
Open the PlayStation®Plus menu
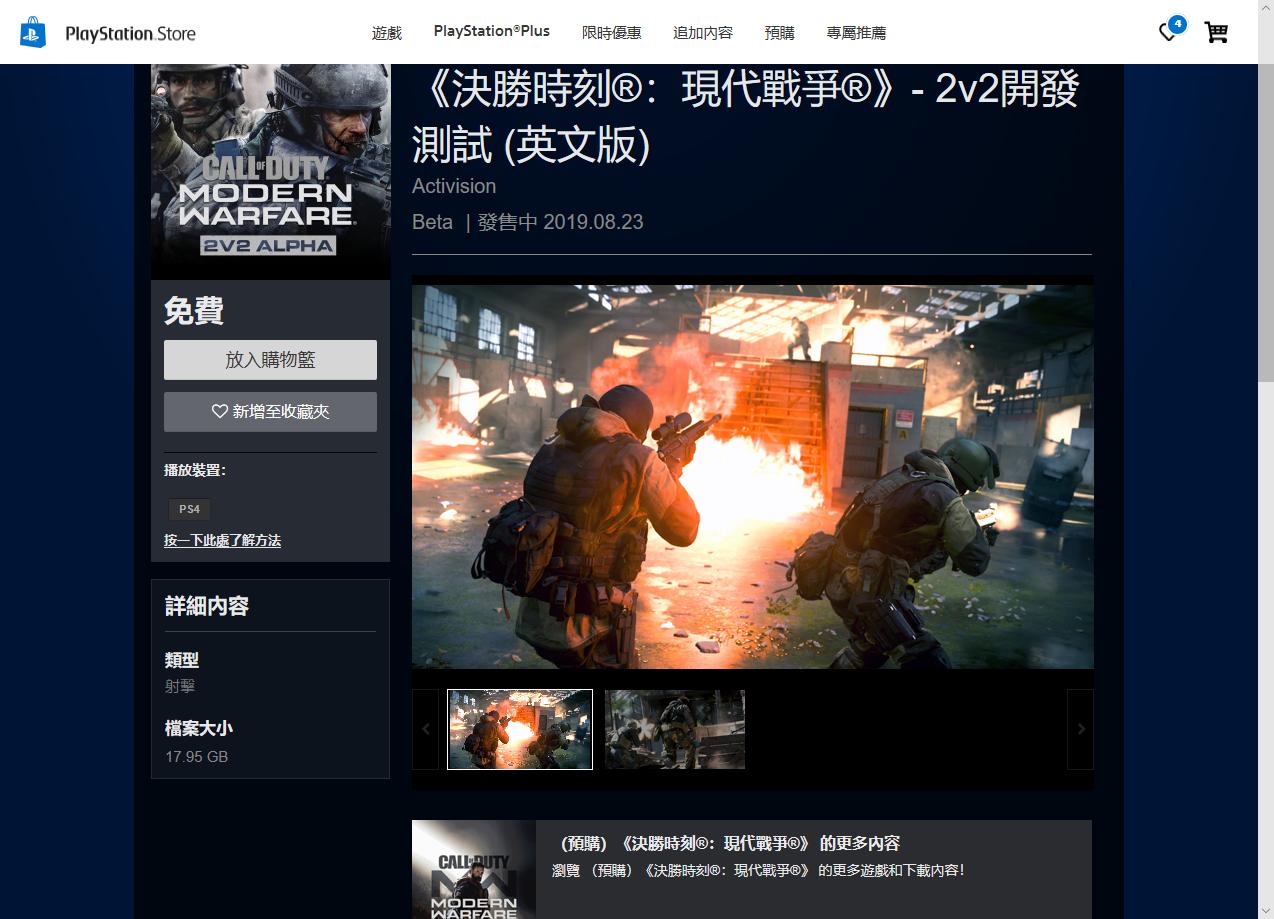click(492, 32)
